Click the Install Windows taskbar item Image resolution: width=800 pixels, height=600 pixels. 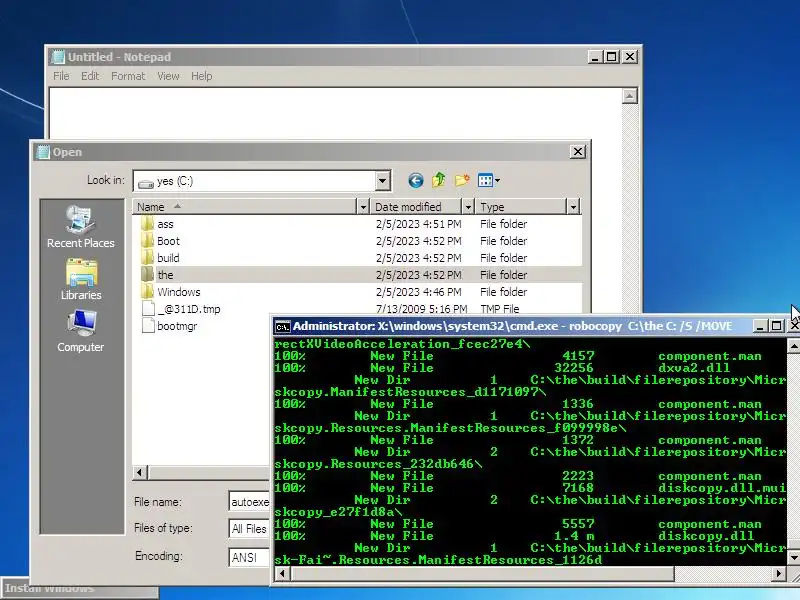click(x=79, y=588)
